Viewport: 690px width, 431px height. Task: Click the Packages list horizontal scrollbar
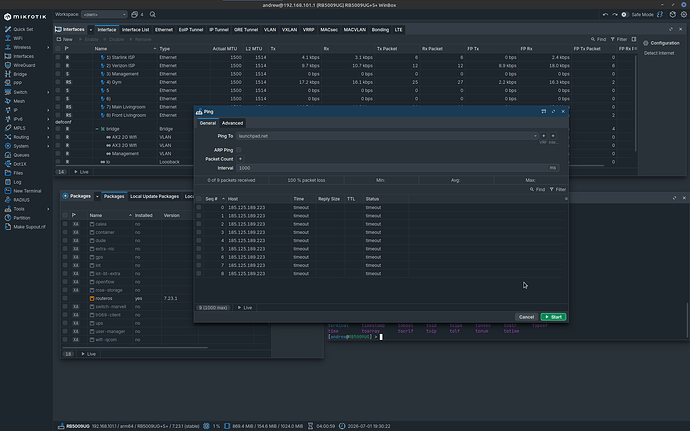coord(134,348)
